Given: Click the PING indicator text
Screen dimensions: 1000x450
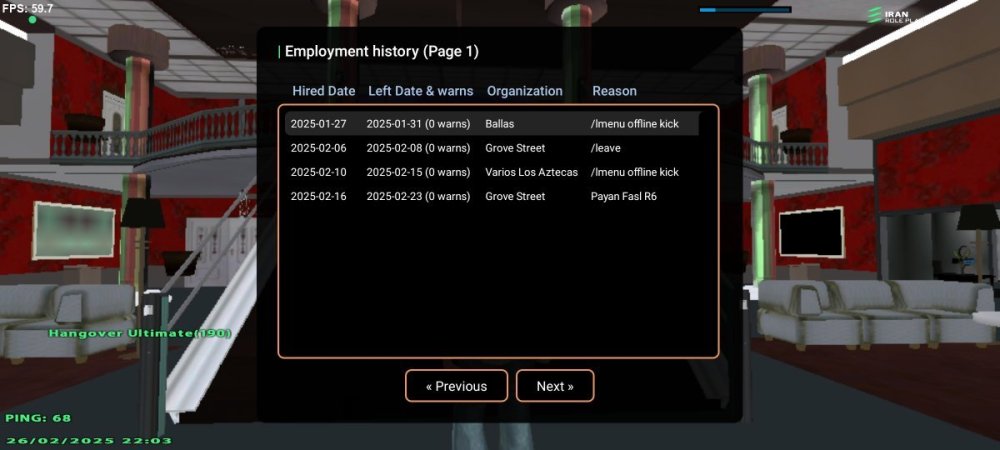Looking at the screenshot, I should point(38,418).
